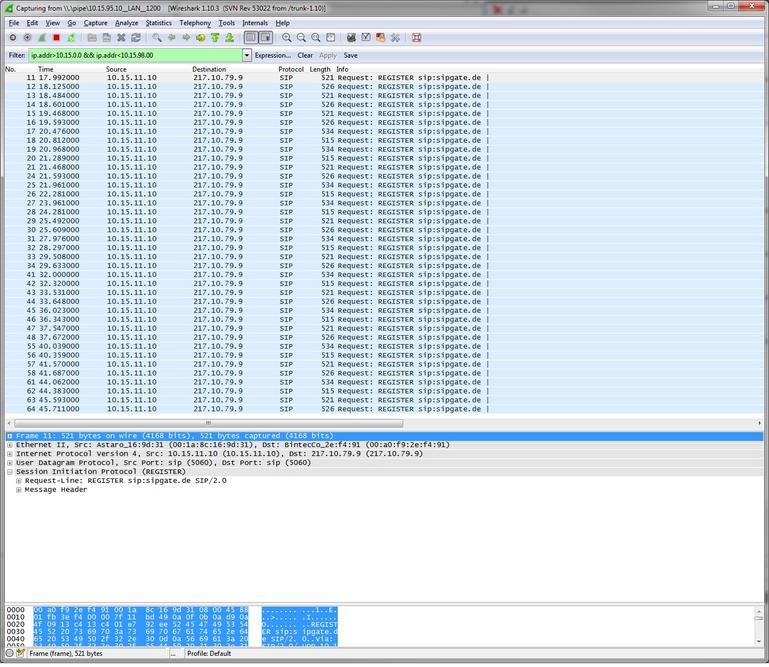Restart the running live capture
This screenshot has width=769, height=667.
click(70, 38)
